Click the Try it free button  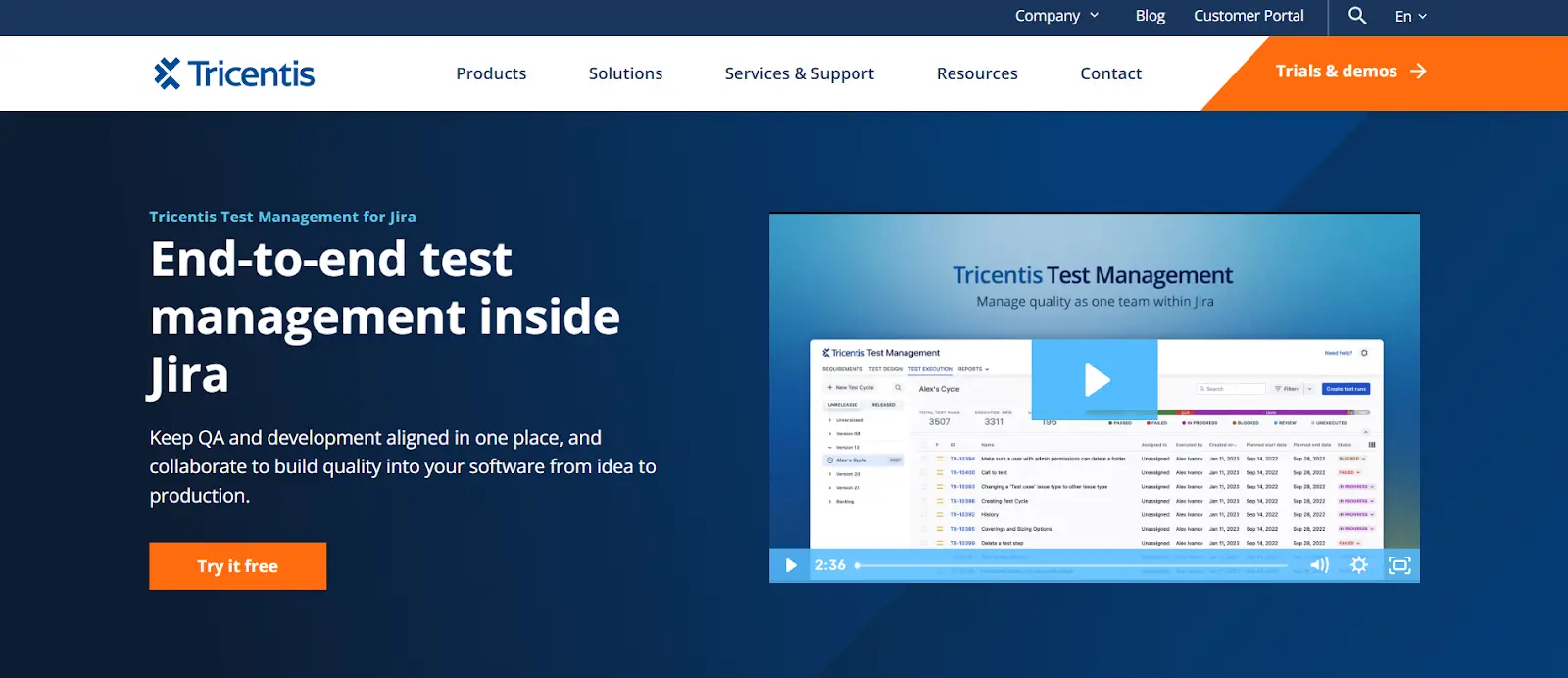(x=238, y=566)
